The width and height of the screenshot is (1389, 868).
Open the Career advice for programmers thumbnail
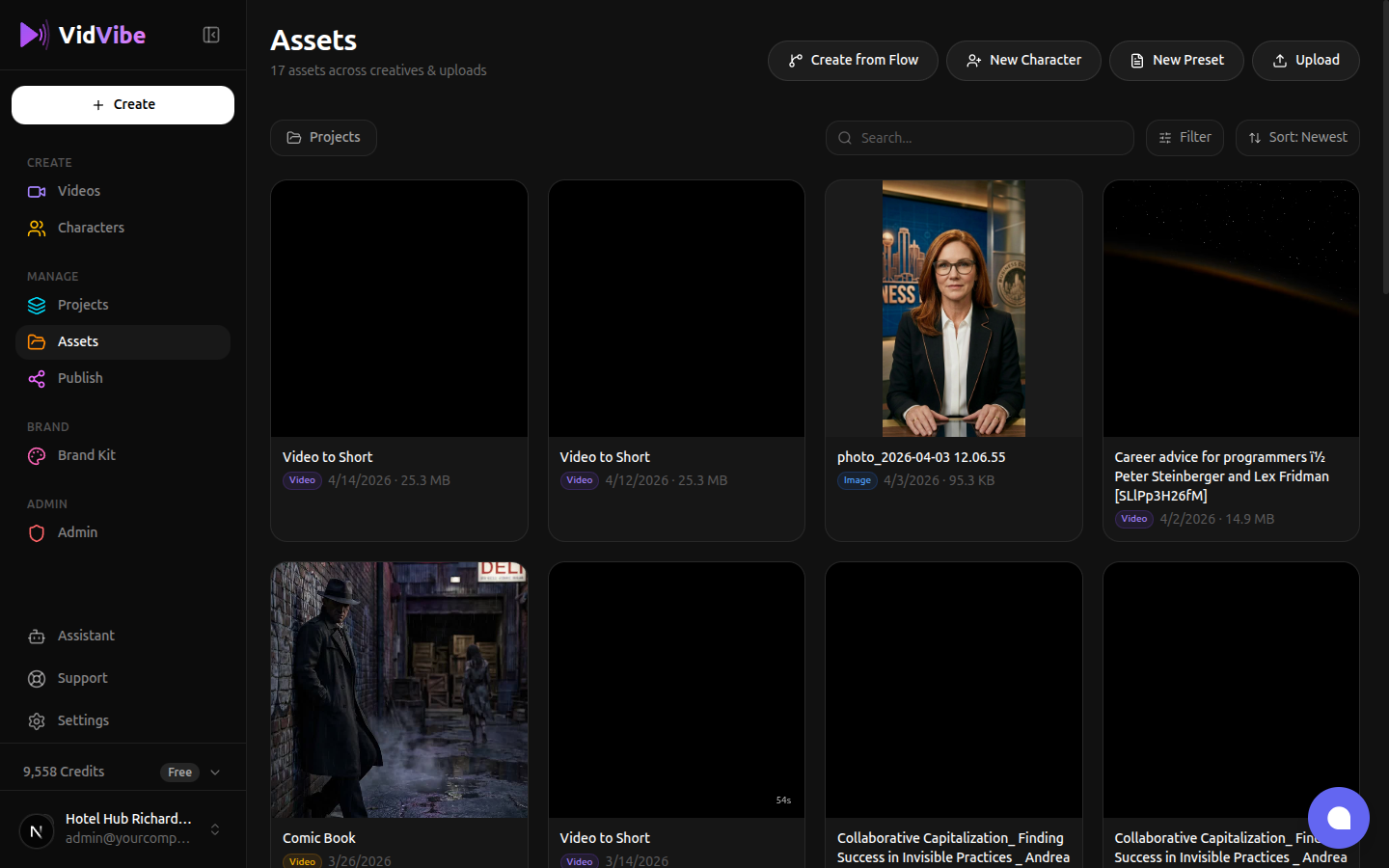1231,309
